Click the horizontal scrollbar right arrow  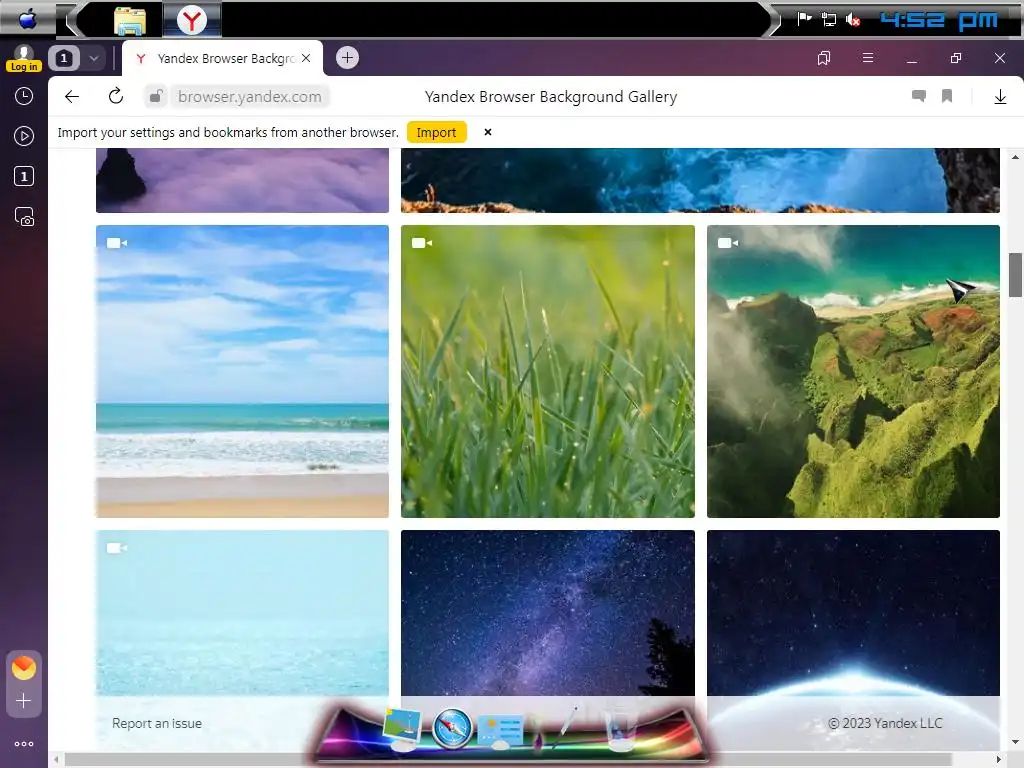pos(999,760)
